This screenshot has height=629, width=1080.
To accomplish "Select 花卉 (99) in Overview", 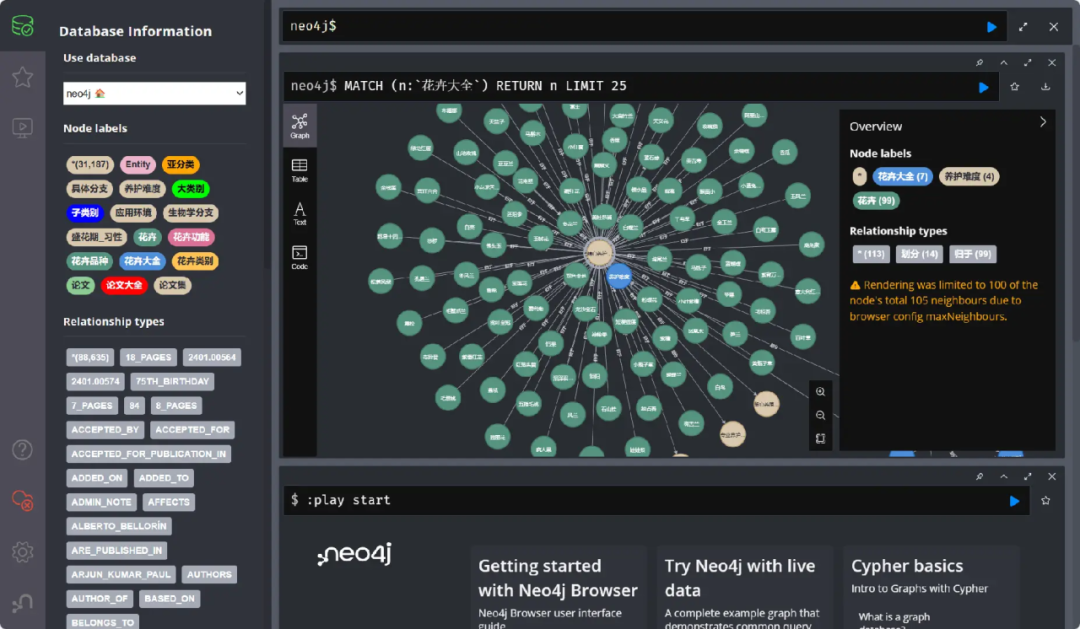I will [876, 201].
